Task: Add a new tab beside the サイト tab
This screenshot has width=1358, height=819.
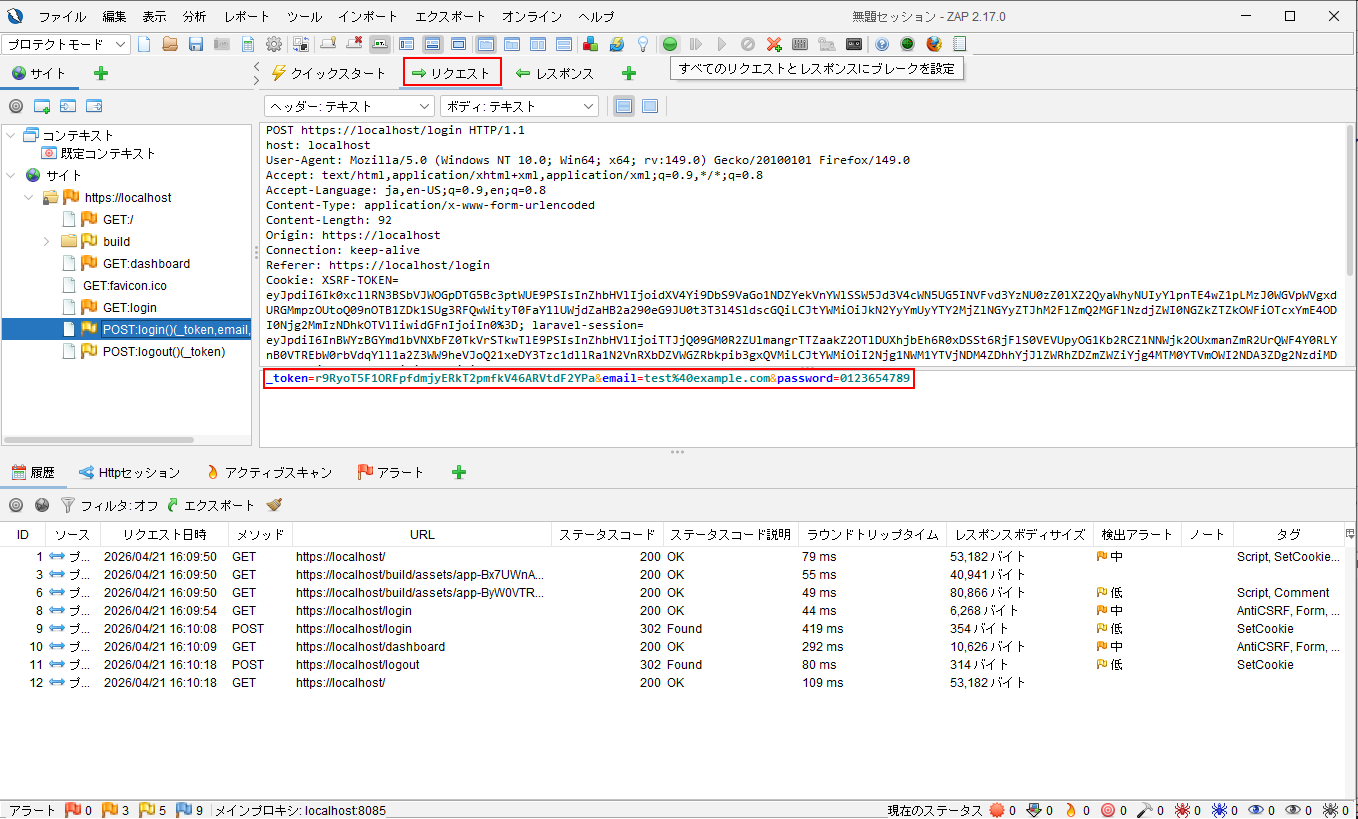Action: point(100,73)
